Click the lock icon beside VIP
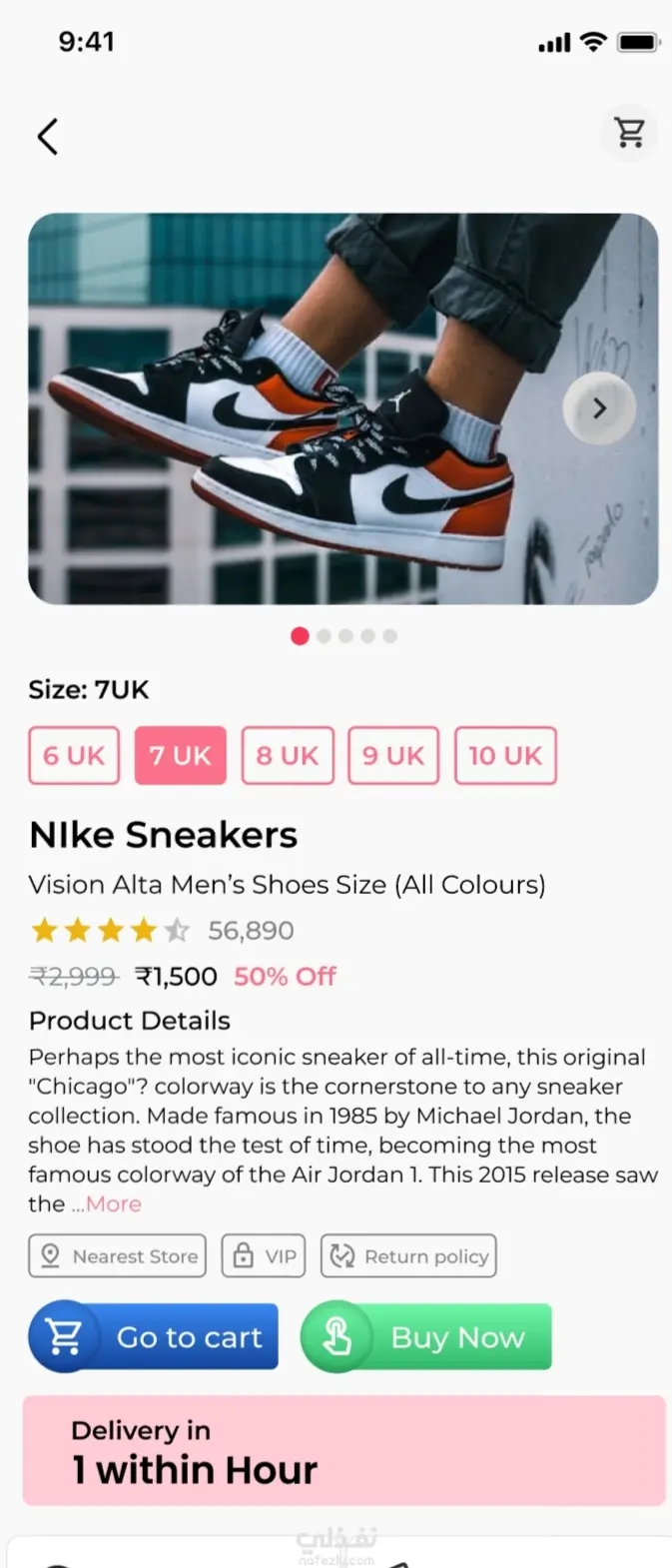 click(x=244, y=1255)
